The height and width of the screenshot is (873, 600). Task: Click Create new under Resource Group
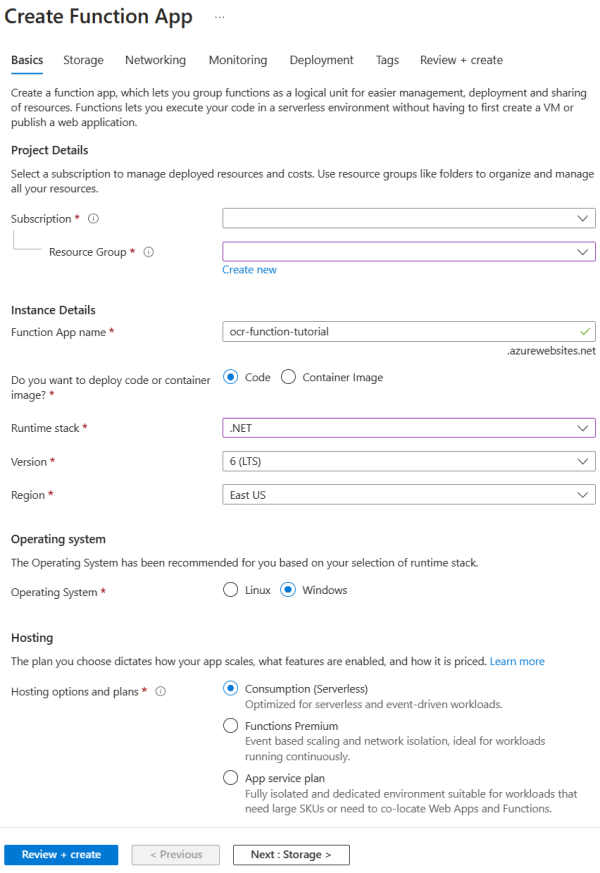pos(249,269)
